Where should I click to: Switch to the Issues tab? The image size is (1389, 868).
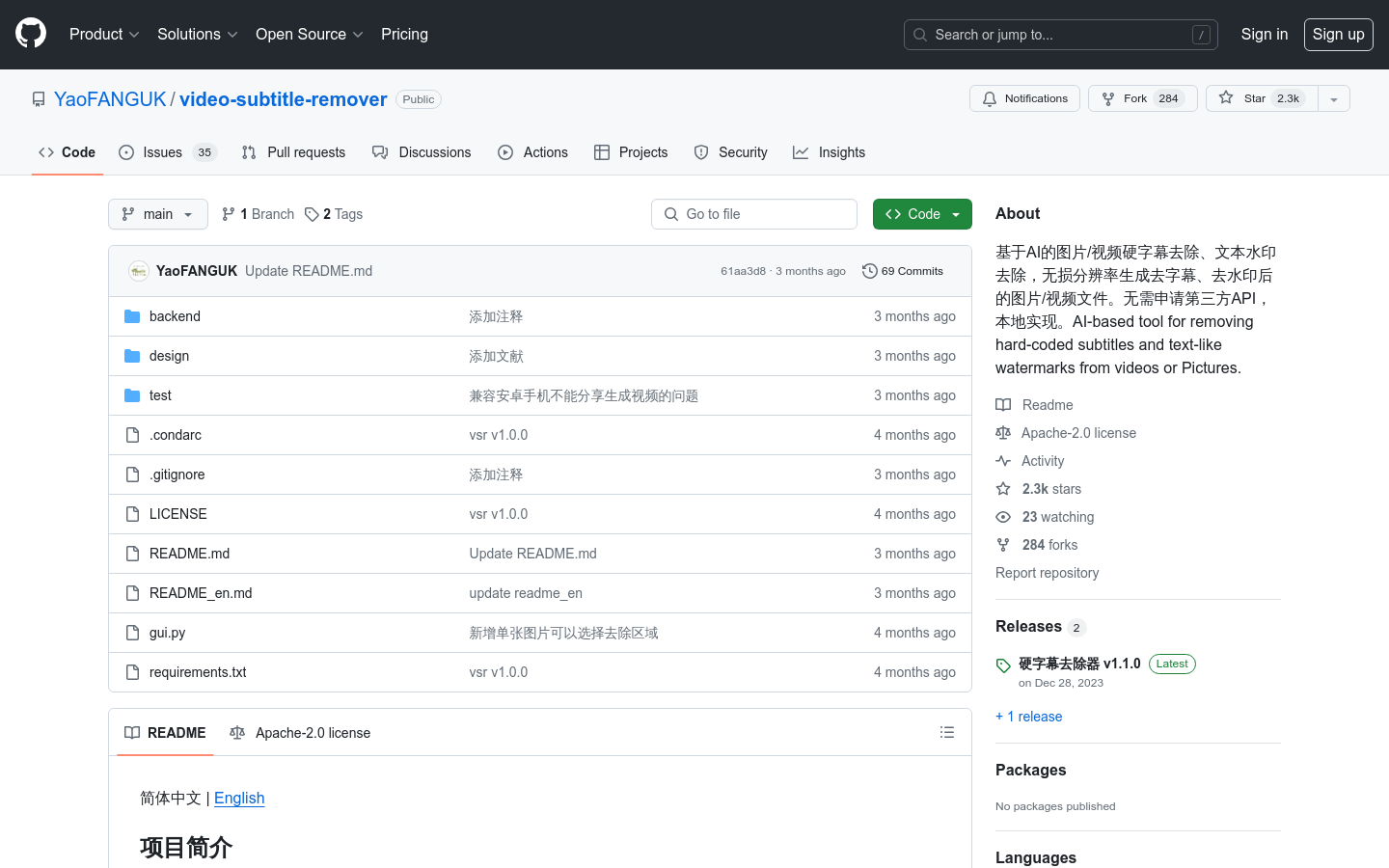[168, 152]
